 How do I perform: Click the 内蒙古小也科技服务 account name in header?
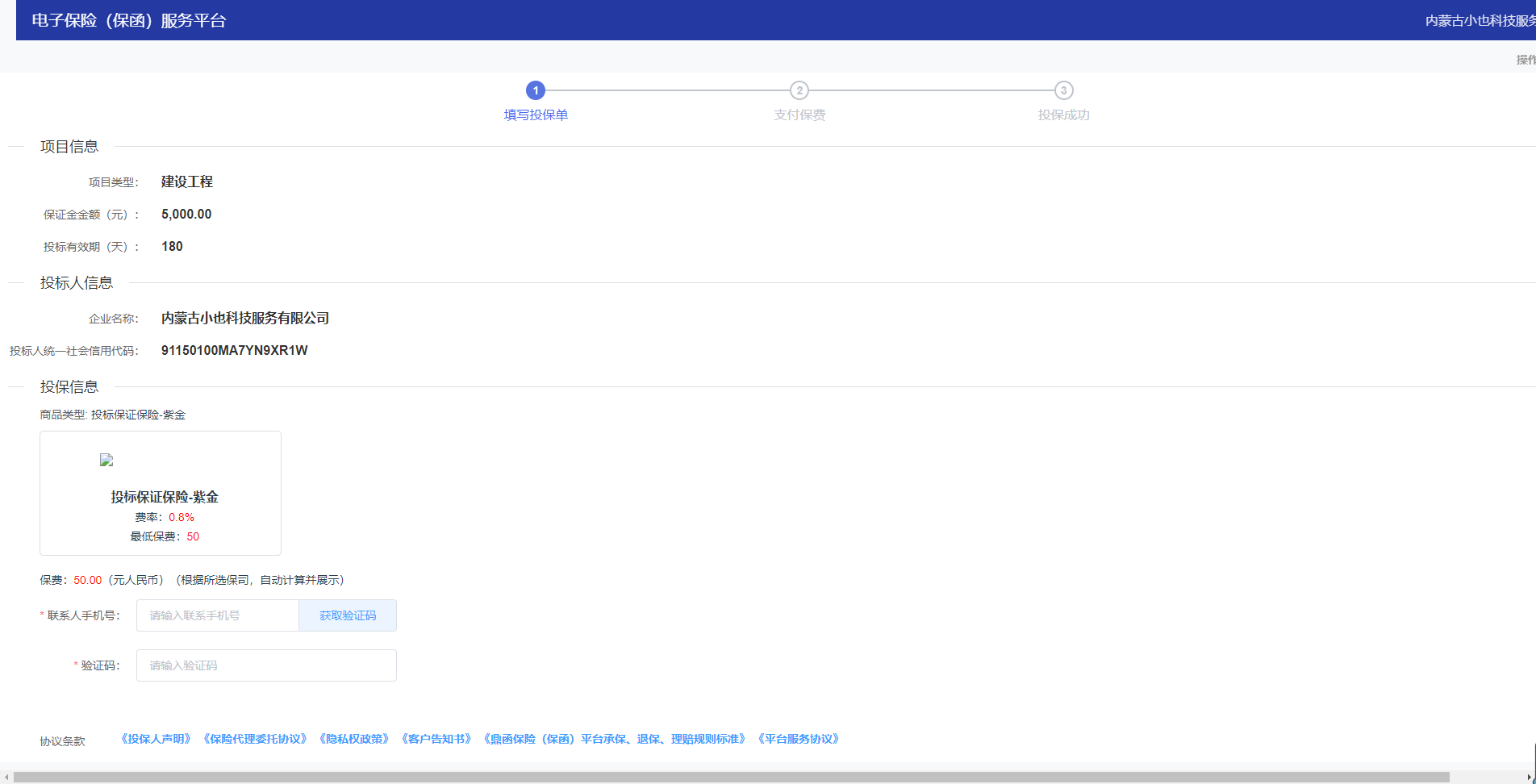pyautogui.click(x=1480, y=20)
